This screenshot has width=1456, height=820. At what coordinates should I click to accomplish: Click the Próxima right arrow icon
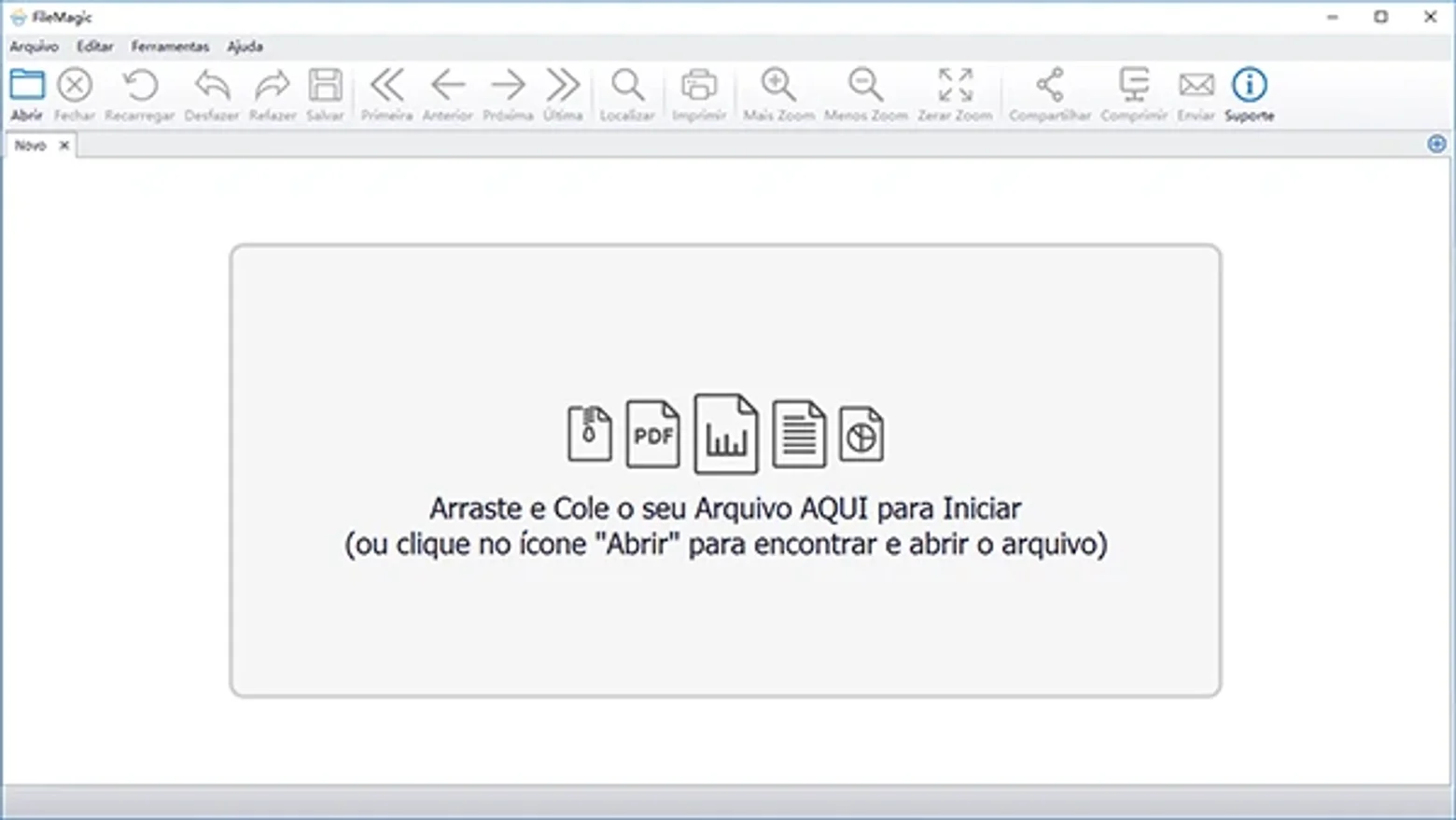click(508, 85)
